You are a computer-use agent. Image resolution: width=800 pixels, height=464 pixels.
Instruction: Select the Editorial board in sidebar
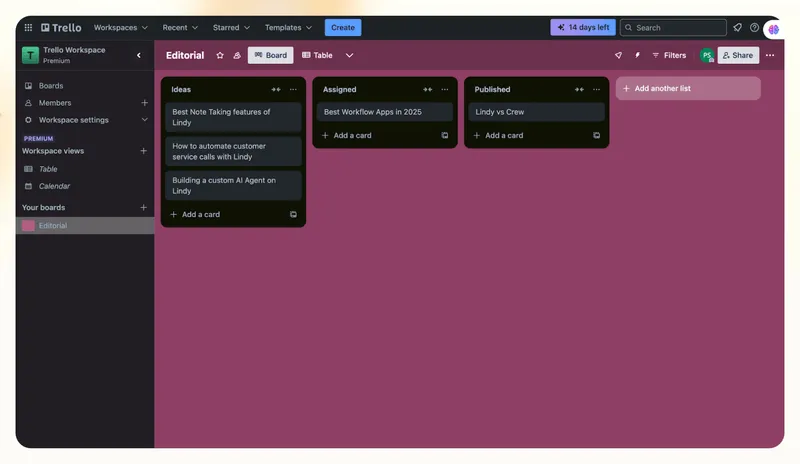click(x=85, y=226)
